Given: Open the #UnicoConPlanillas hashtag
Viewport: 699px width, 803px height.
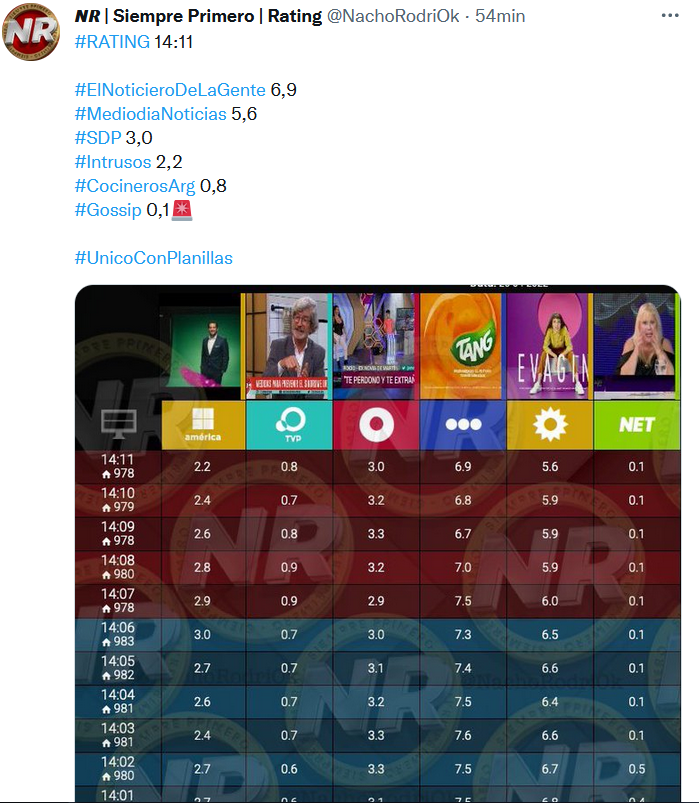Looking at the screenshot, I should 154,258.
